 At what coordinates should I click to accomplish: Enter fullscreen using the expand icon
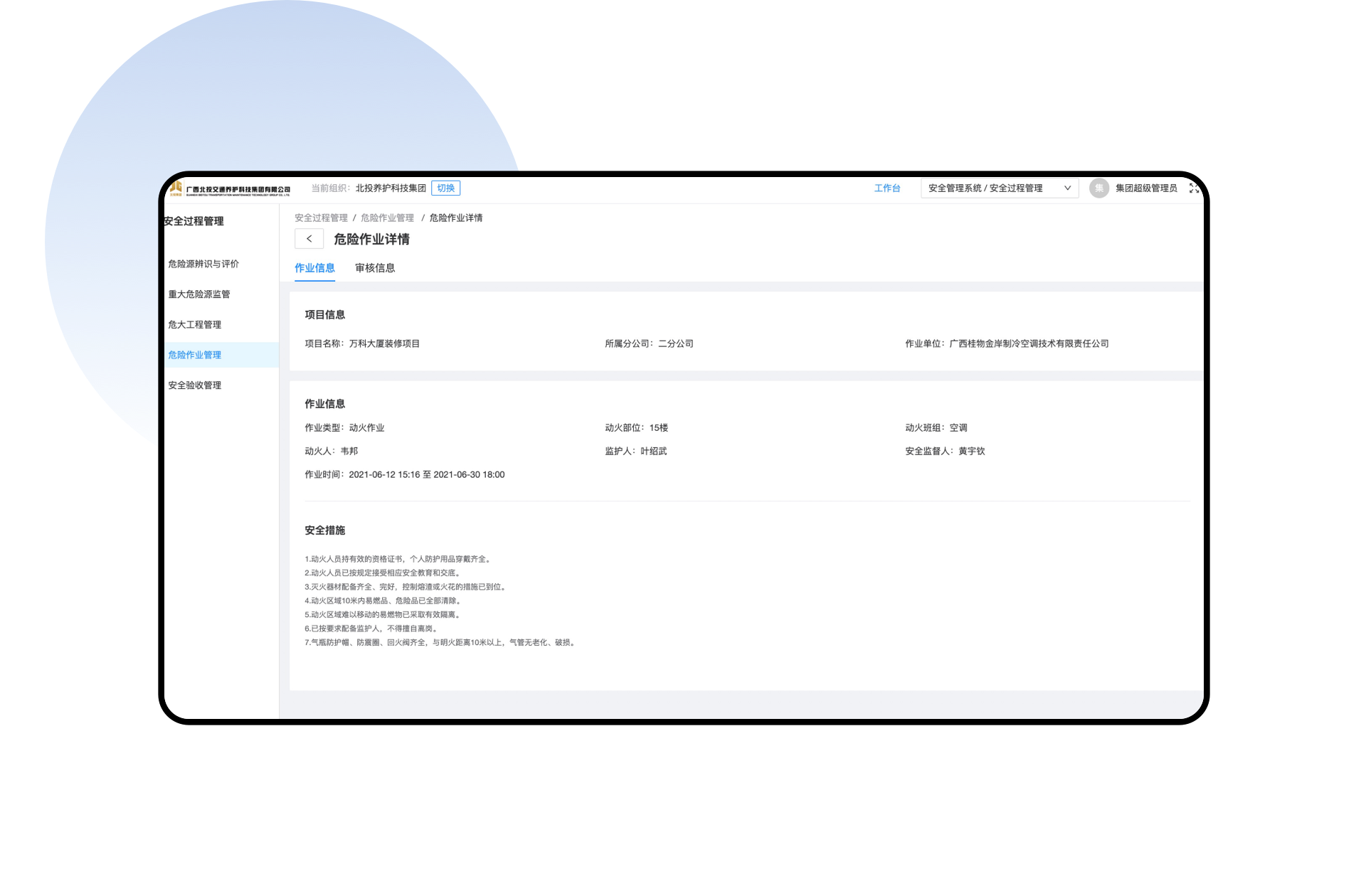[1194, 188]
